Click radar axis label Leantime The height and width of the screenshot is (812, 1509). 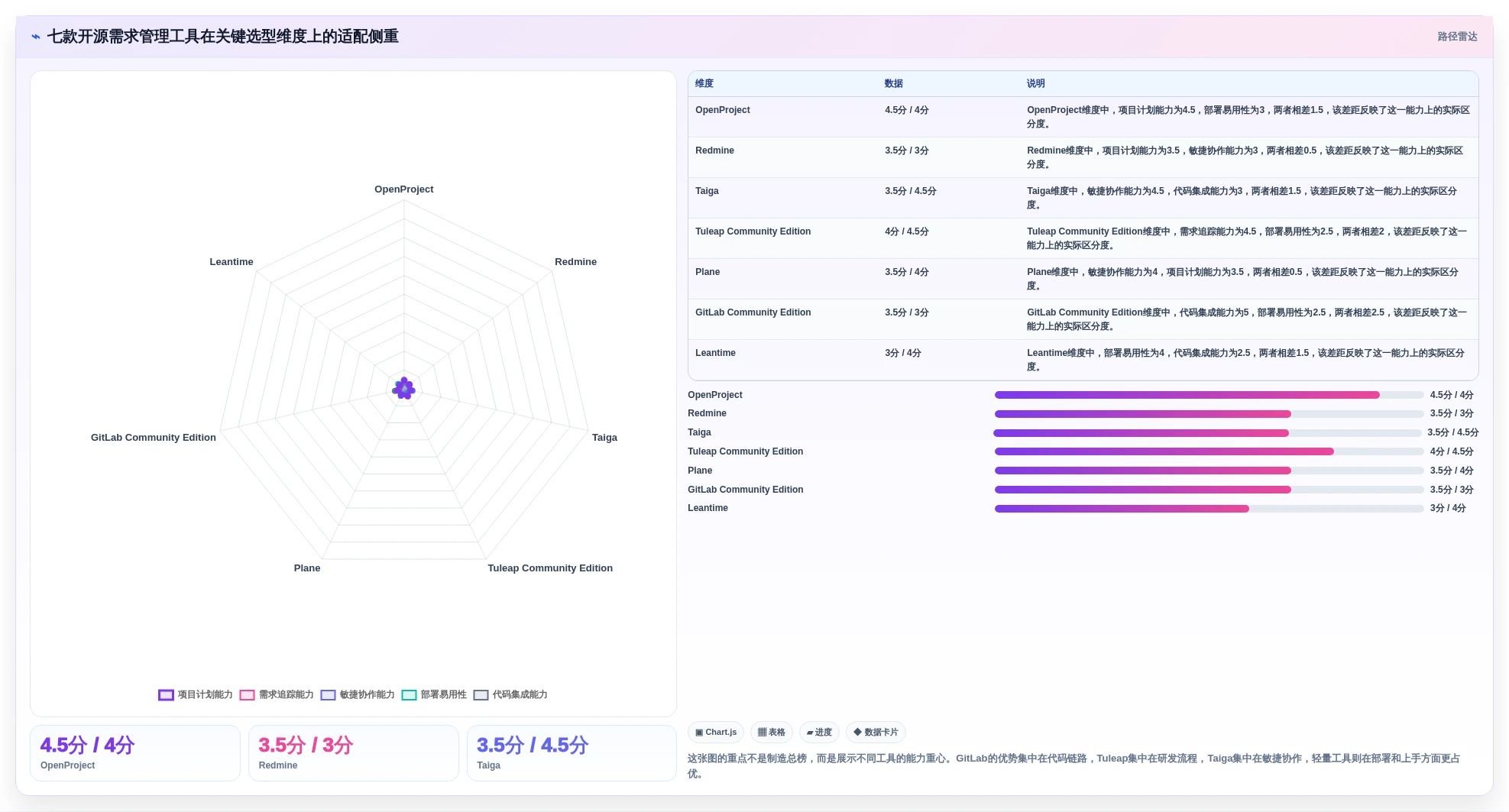[x=232, y=262]
